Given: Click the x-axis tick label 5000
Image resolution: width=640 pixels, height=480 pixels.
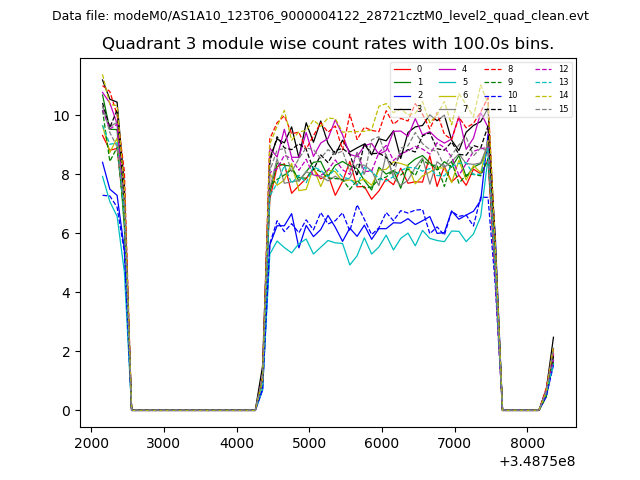Looking at the screenshot, I should (x=309, y=443).
